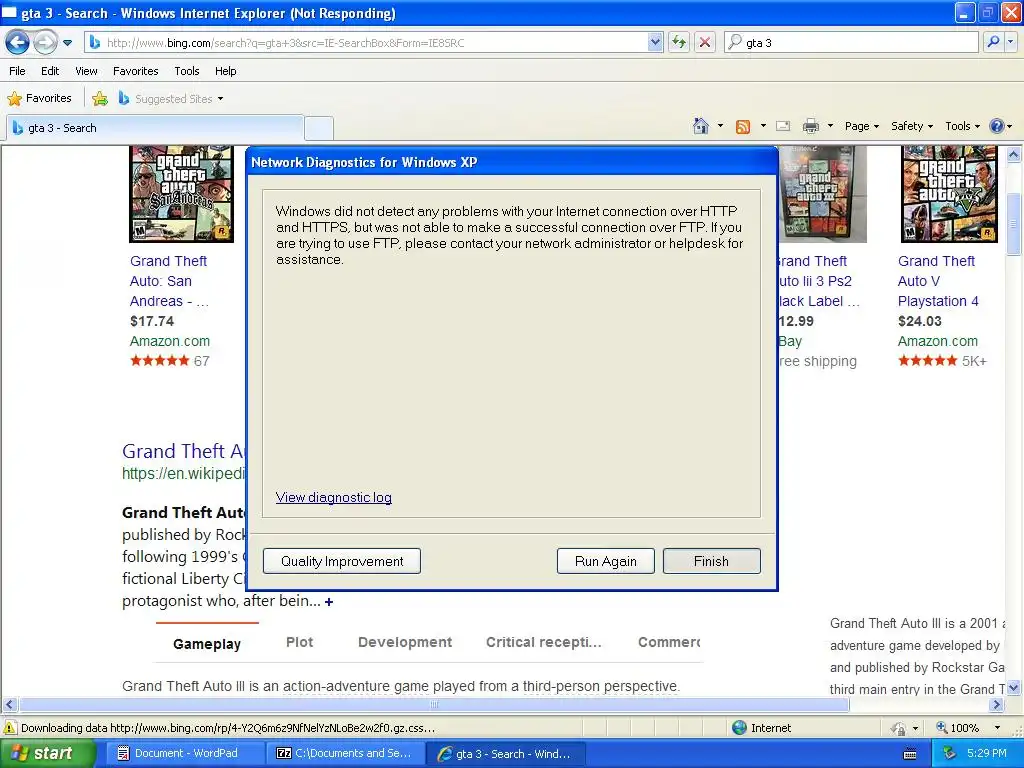Open the Help menu
1024x768 pixels.
tap(225, 71)
